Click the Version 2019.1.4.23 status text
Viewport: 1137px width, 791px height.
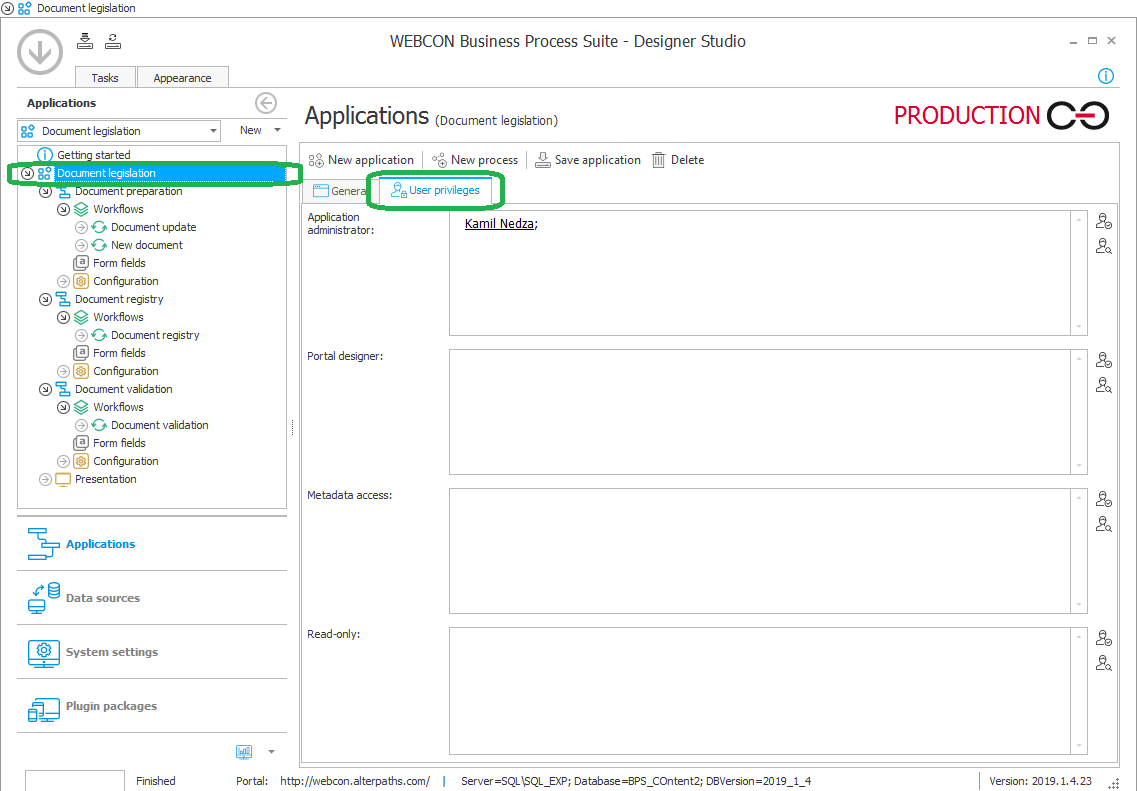pyautogui.click(x=1040, y=782)
